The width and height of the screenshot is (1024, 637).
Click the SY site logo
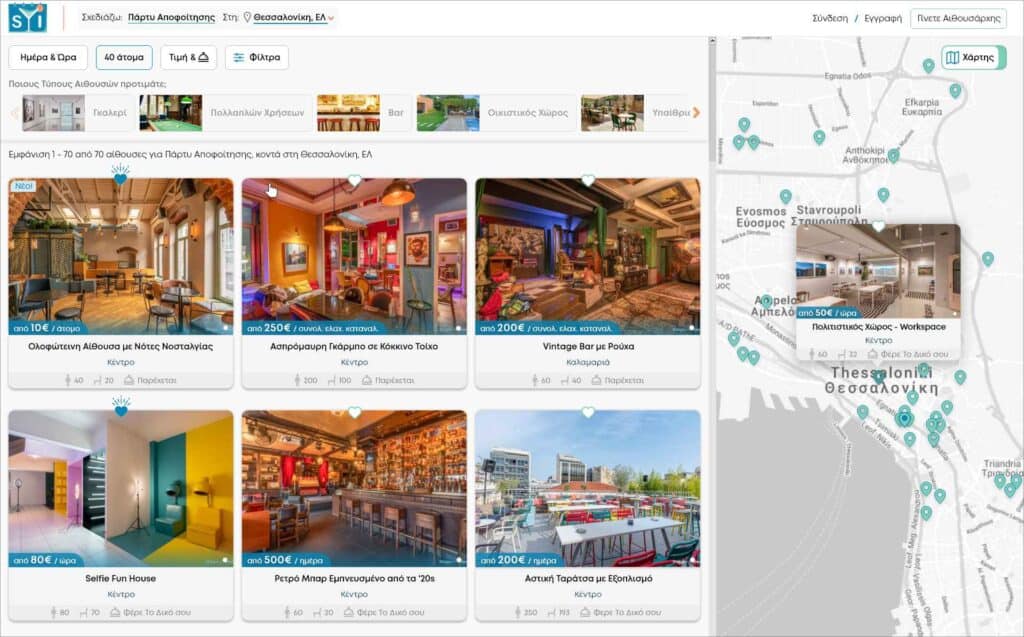click(x=28, y=18)
